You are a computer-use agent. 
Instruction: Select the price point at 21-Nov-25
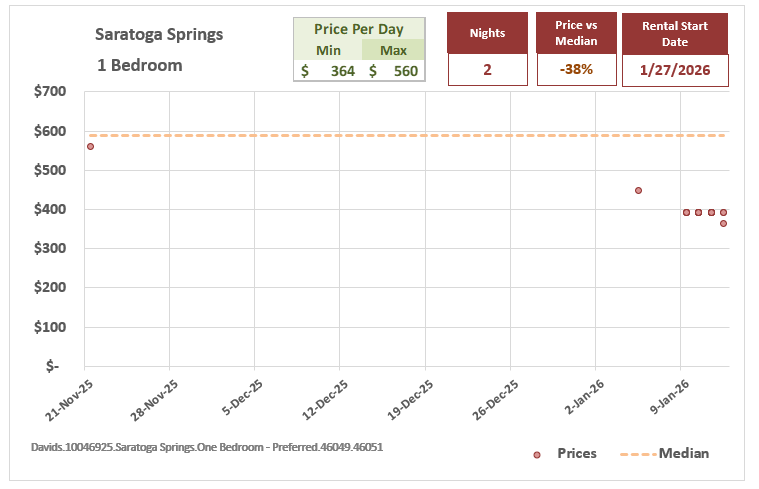(90, 146)
